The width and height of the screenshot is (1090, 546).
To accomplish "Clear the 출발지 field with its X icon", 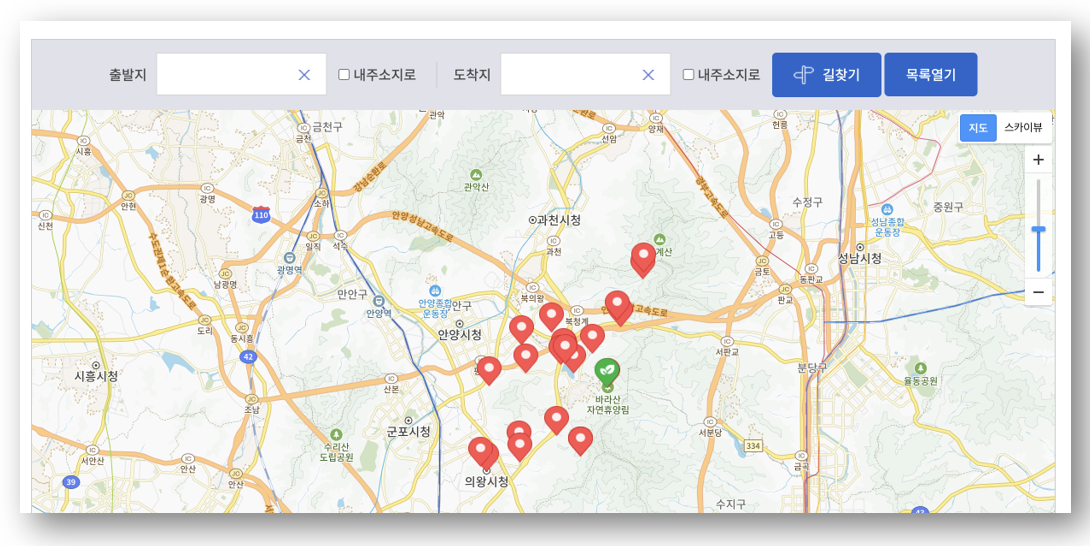I will point(304,75).
